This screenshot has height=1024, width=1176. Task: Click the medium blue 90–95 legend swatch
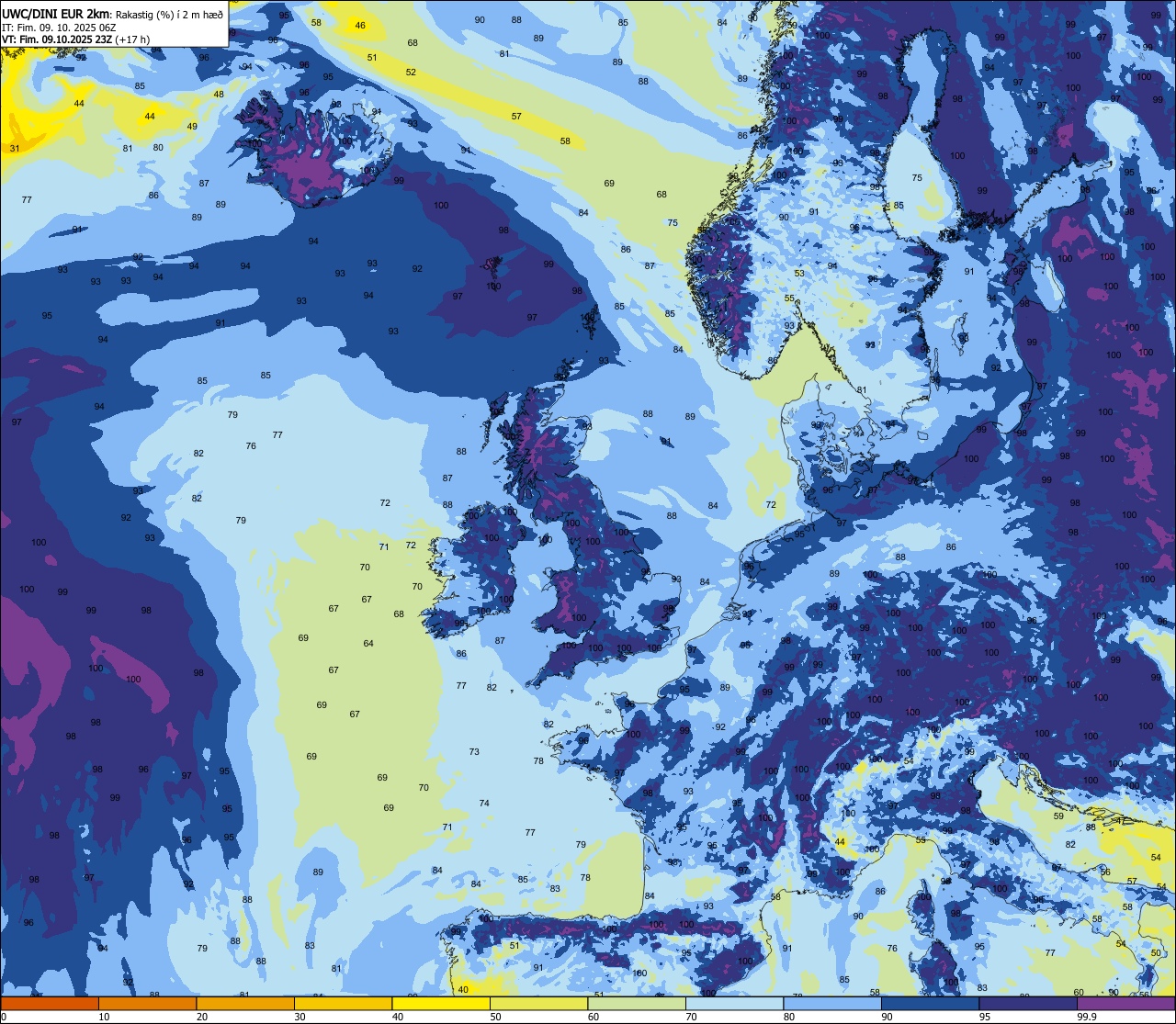point(930,1003)
